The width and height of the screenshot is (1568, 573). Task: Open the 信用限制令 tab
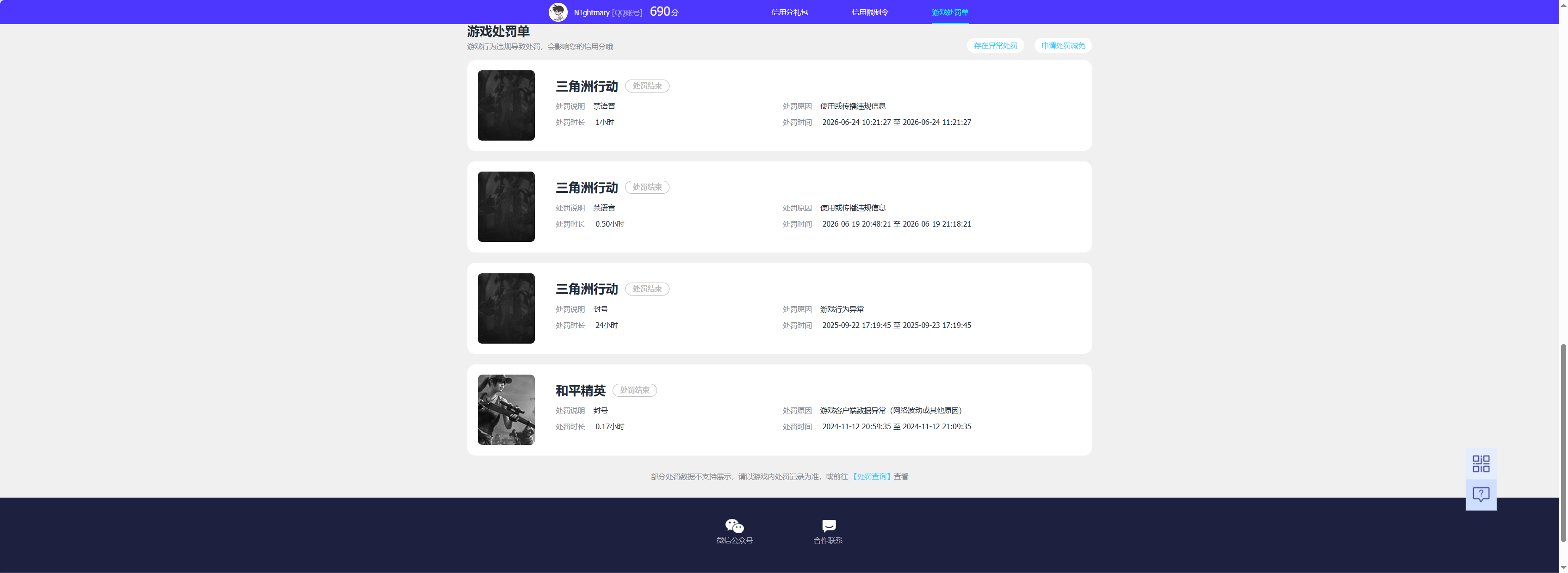869,12
